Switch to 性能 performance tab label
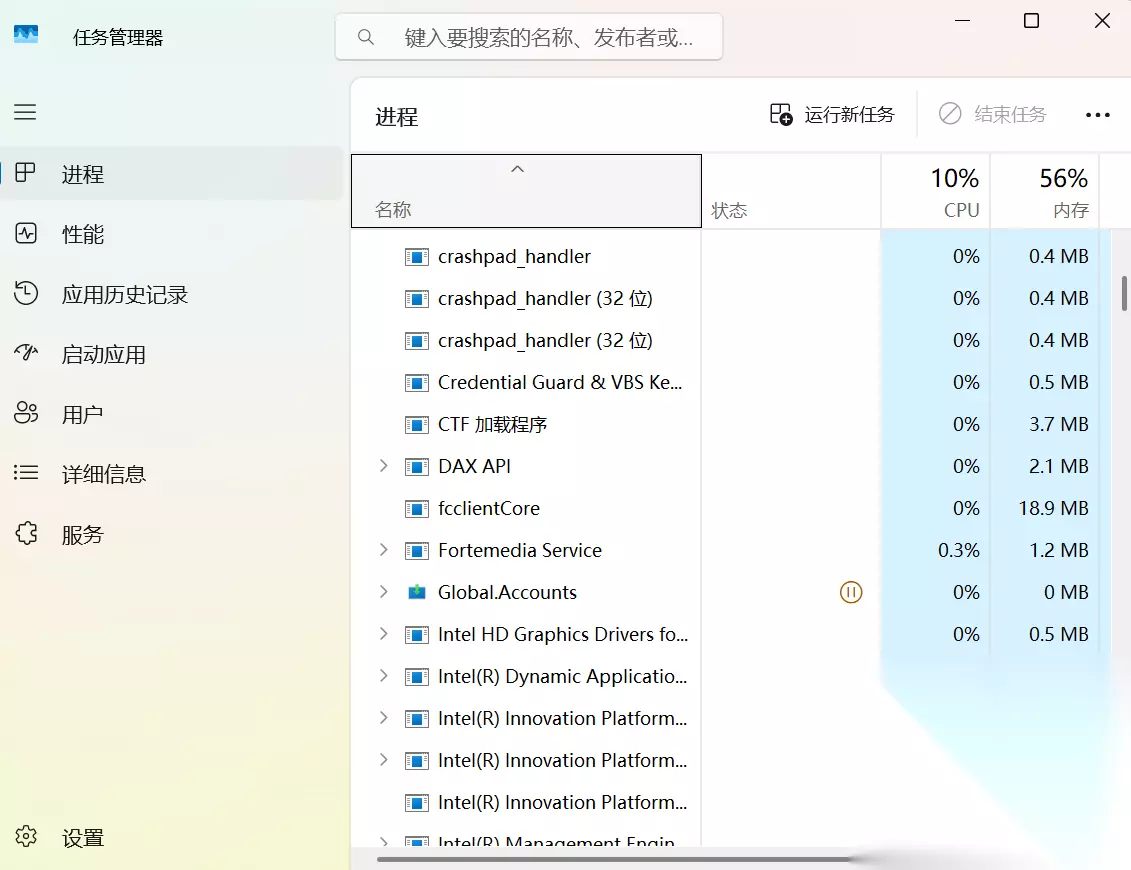 coord(83,234)
